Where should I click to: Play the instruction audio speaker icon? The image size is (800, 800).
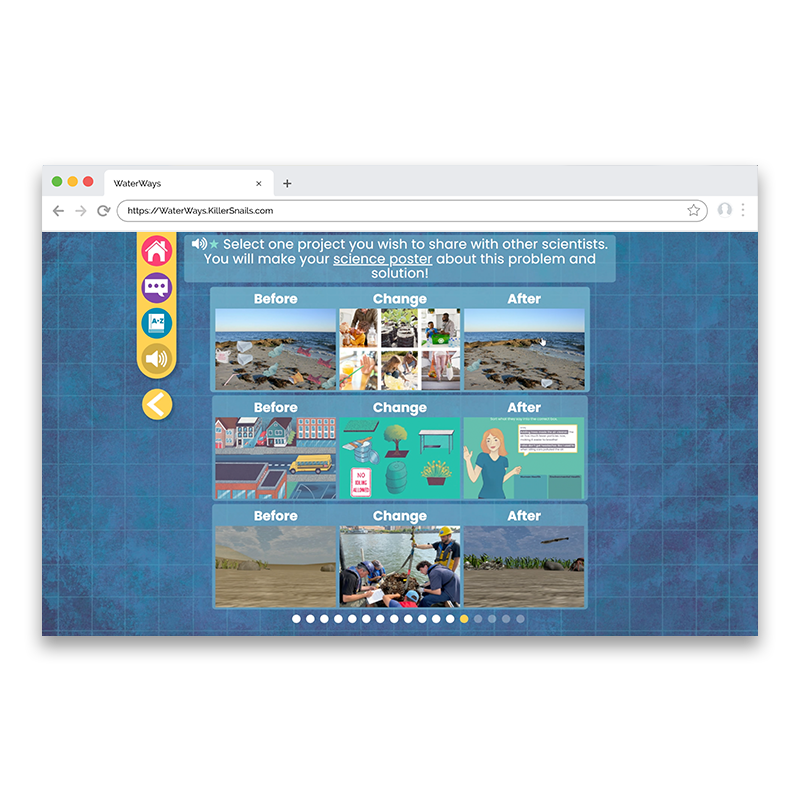(x=199, y=244)
